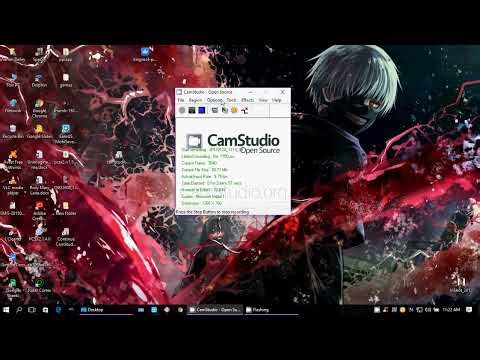Click the blue Stop button in CamStudio
The image size is (480, 360).
click(x=201, y=110)
